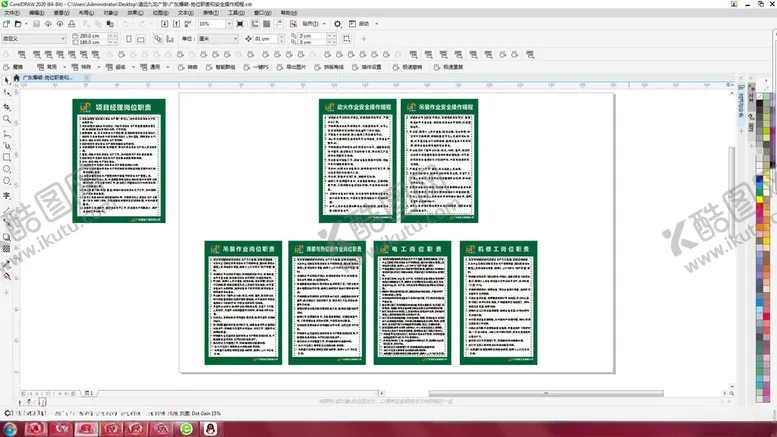Open the Options gear icon
The image size is (777, 437).
pos(337,24)
